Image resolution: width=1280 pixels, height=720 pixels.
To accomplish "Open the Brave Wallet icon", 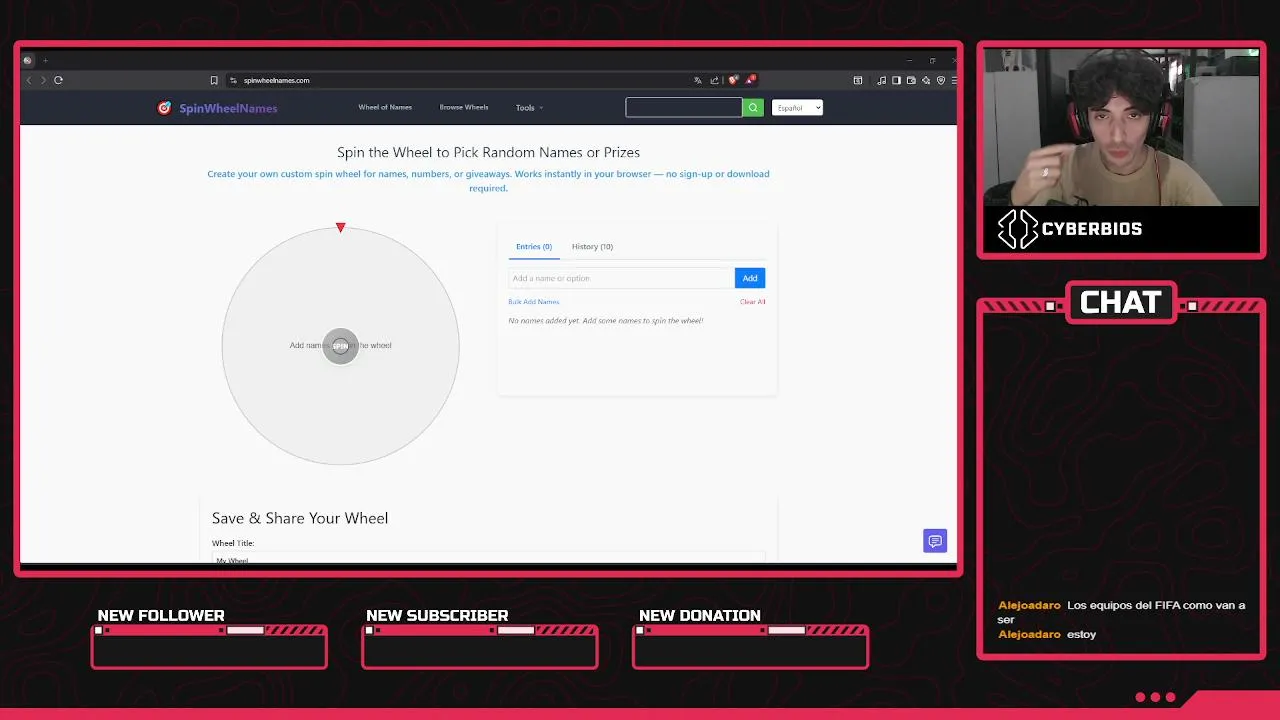I will point(911,80).
